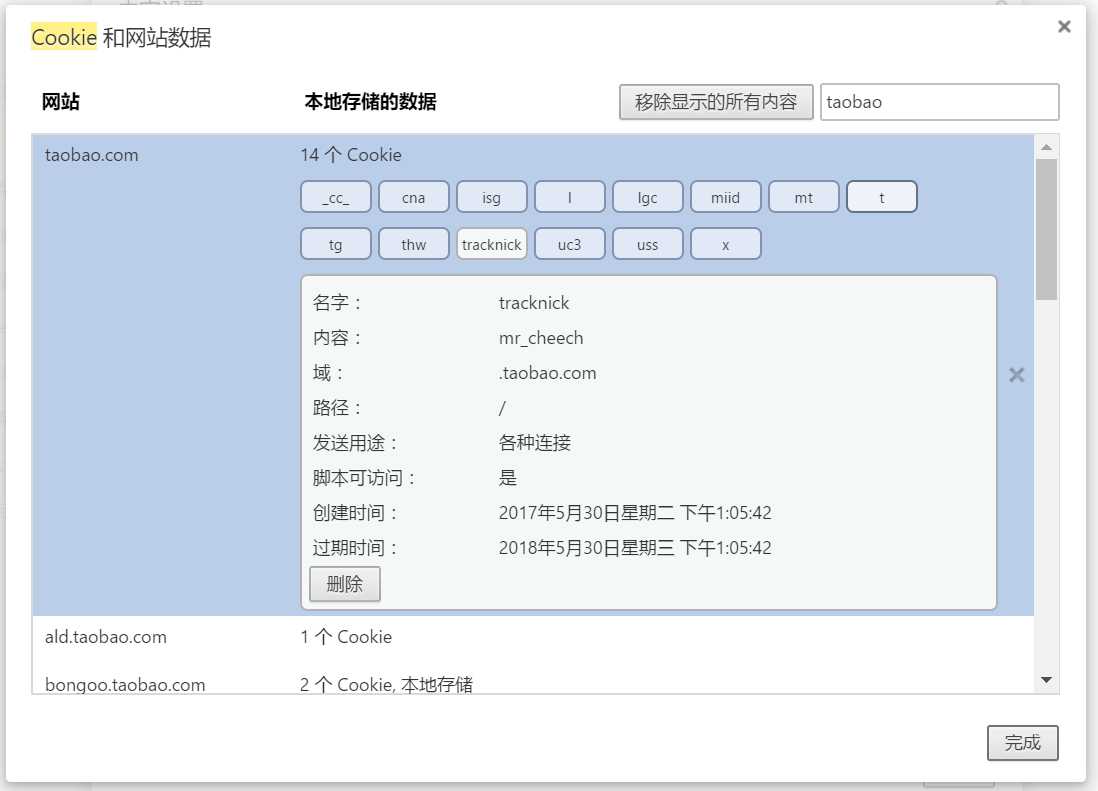
Task: Focus the search field containing taobao
Action: pos(939,102)
